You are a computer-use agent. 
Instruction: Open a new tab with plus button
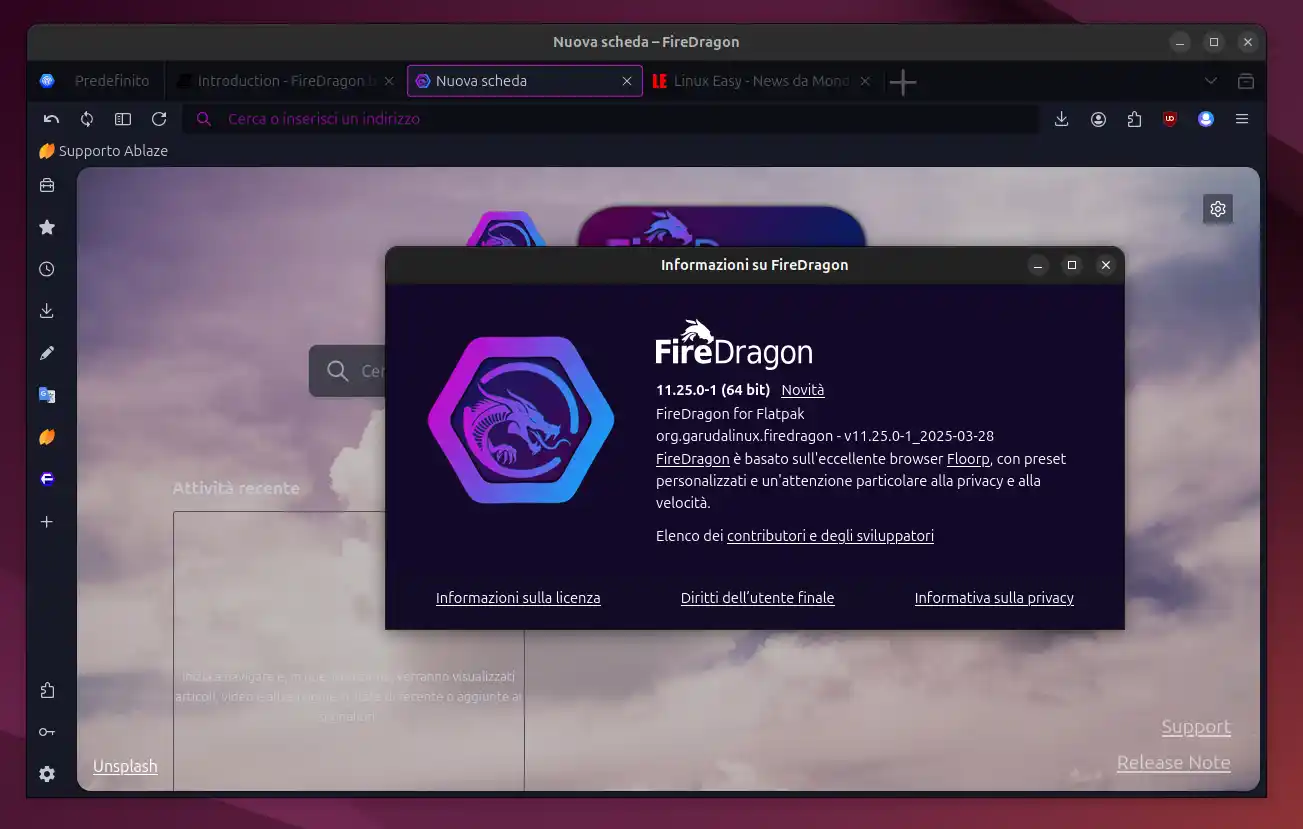point(903,82)
